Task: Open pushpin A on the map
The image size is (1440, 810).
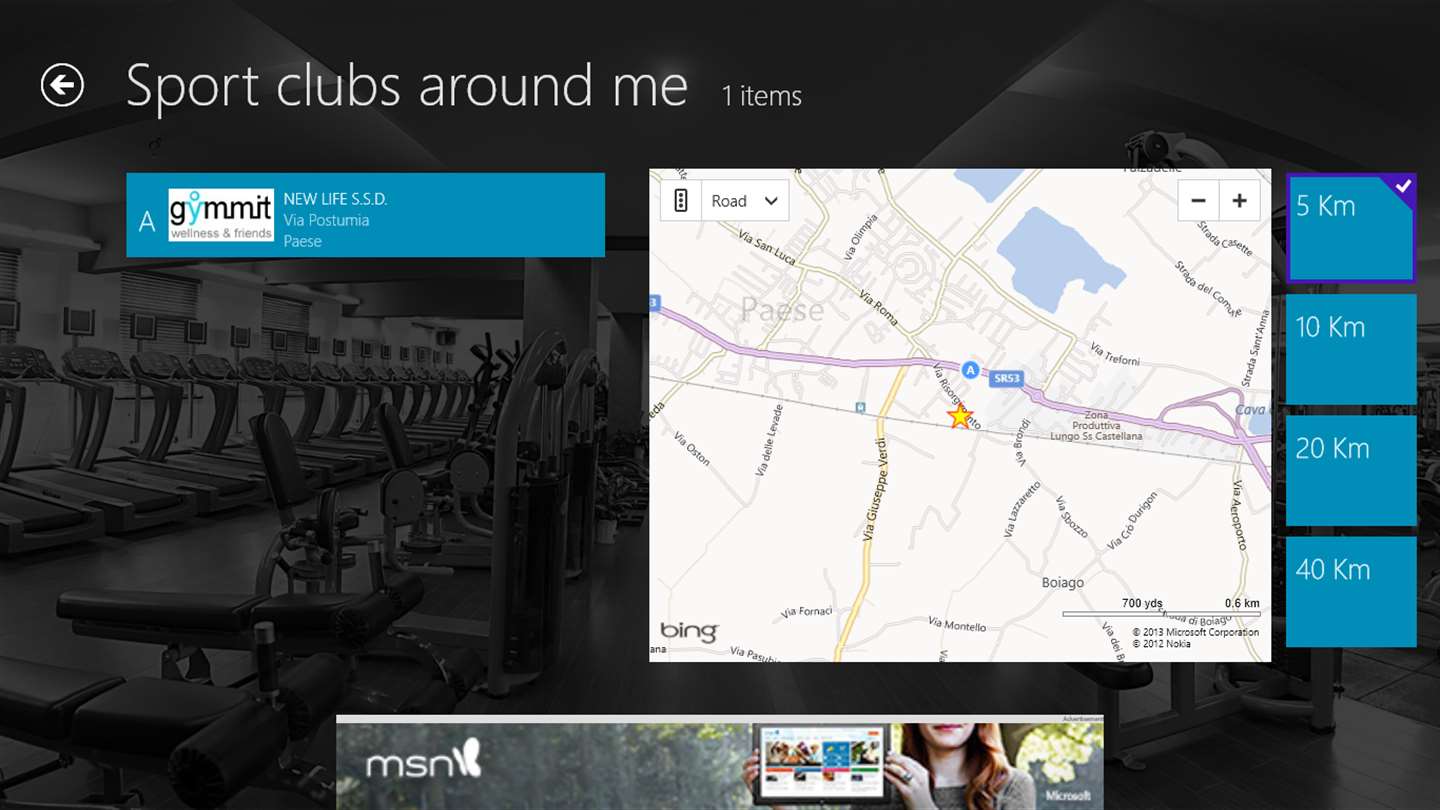Action: coord(969,370)
